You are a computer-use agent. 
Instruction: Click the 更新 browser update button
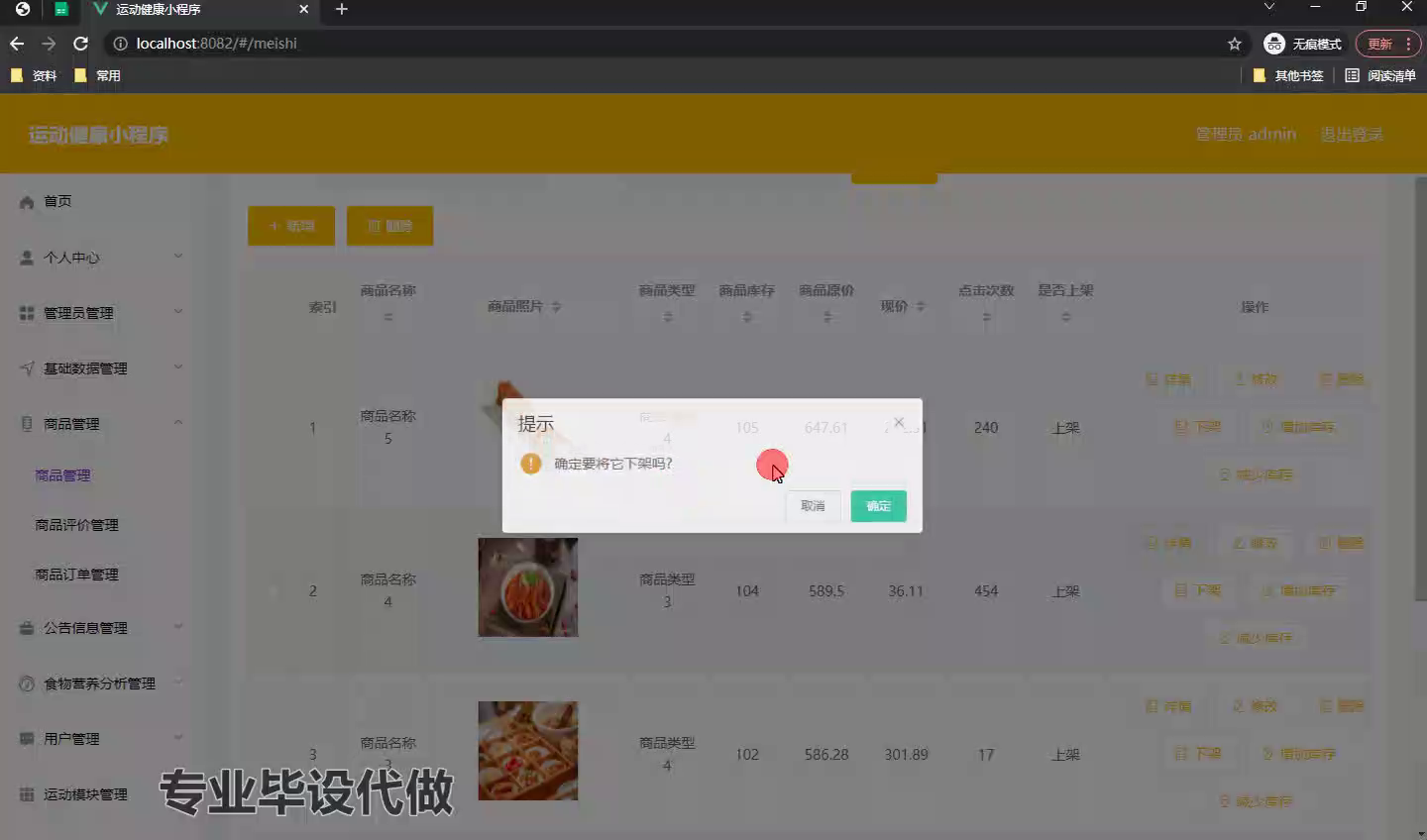tap(1388, 44)
